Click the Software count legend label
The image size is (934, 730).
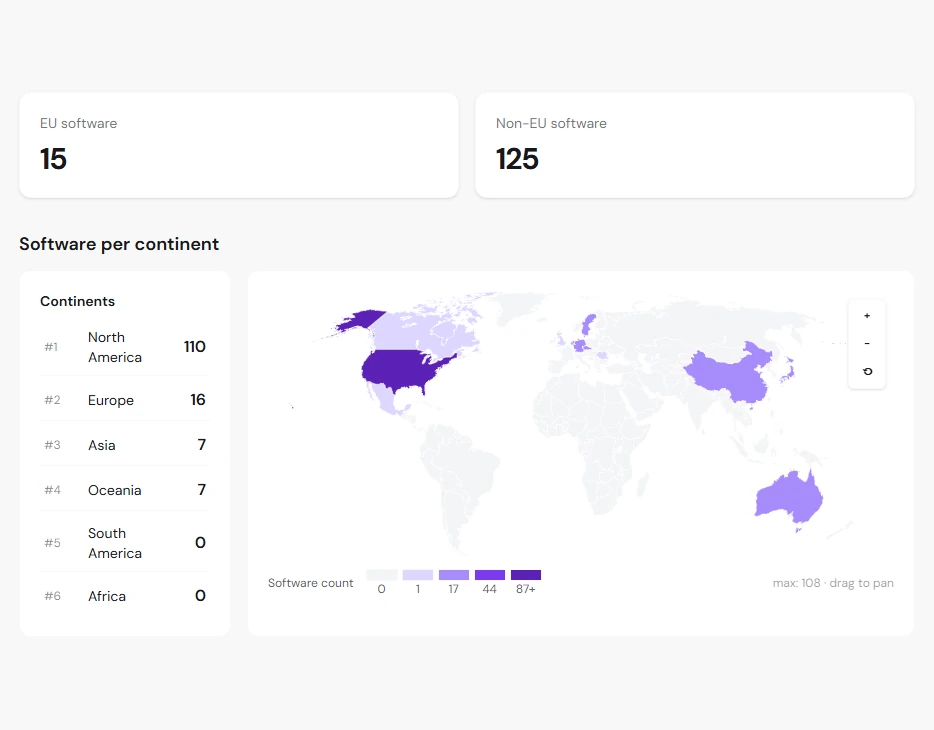click(x=310, y=583)
